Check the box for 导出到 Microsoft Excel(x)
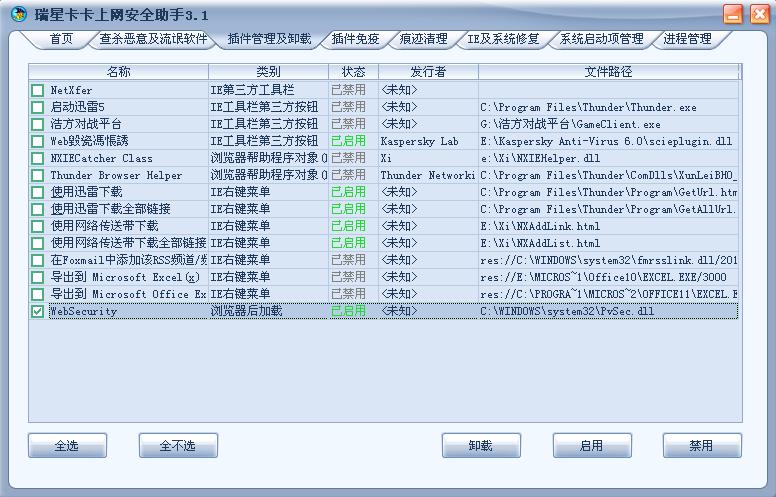This screenshot has height=497, width=776. [x=37, y=277]
